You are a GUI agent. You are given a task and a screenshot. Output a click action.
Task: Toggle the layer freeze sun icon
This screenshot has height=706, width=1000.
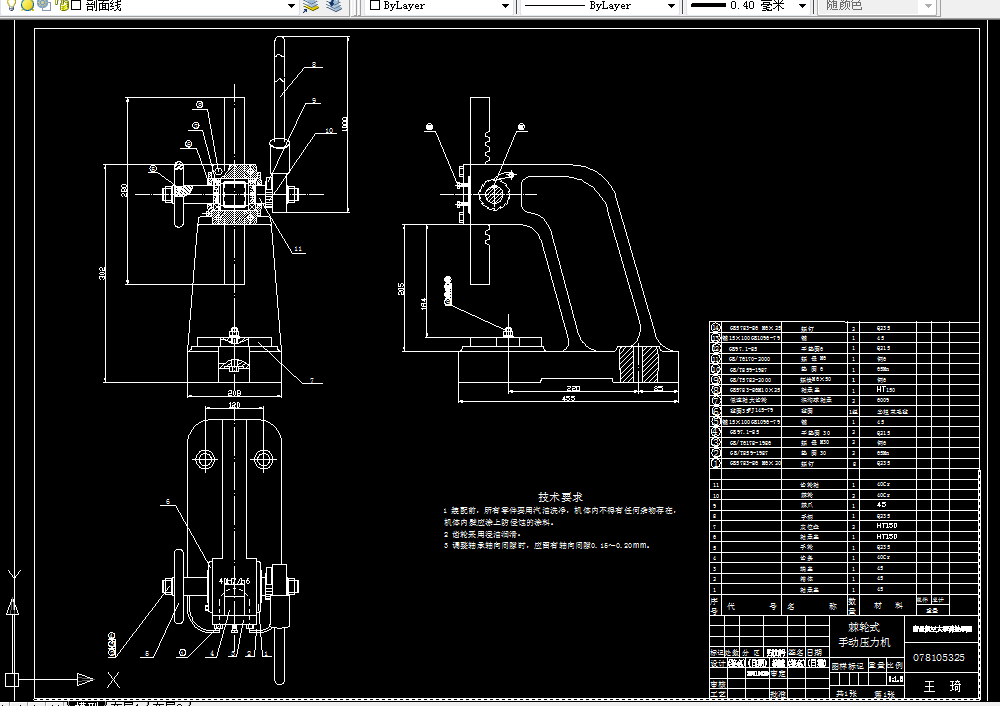coord(27,5)
